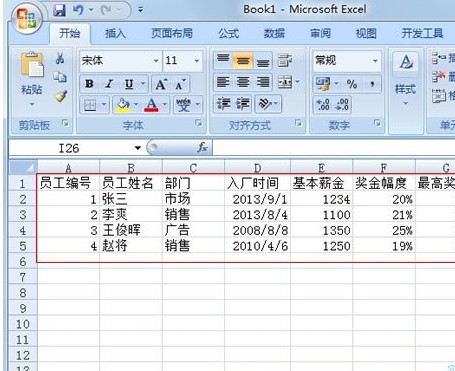Click the Merge and Center icon

285,82
